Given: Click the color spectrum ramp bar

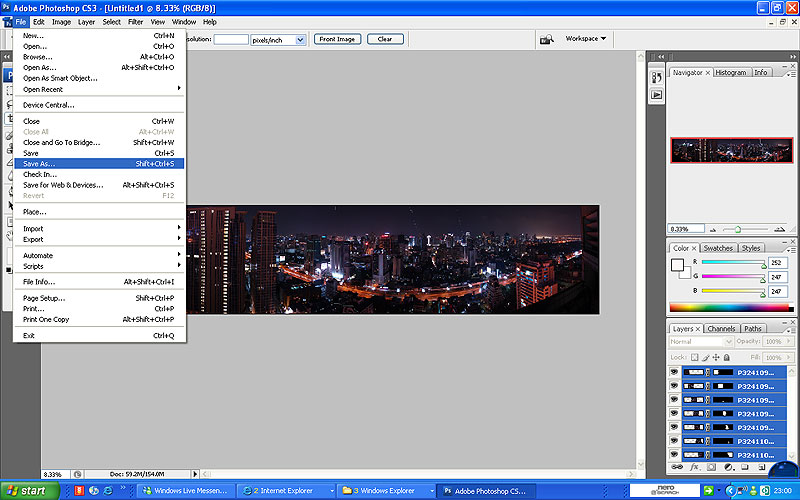Looking at the screenshot, I should coord(732,308).
